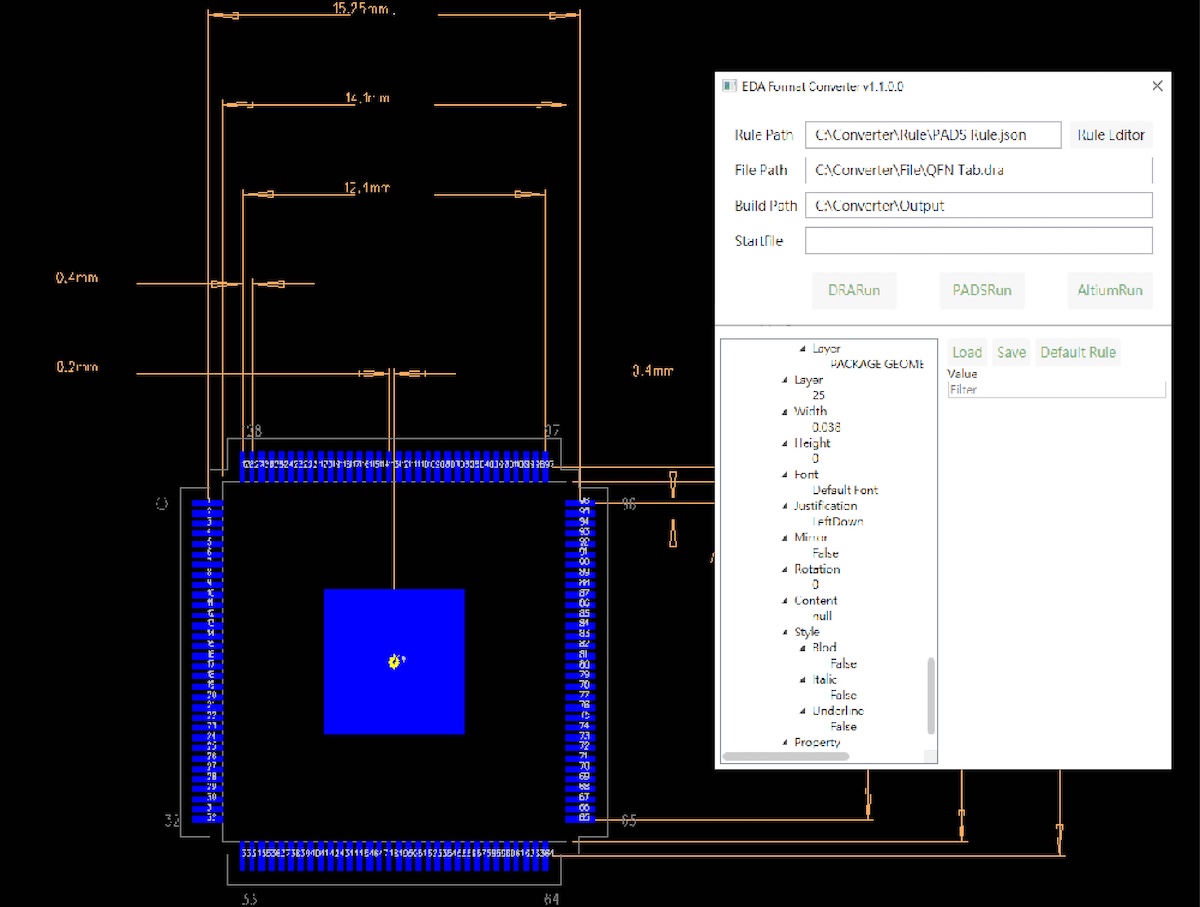
Task: Focus the empty StartFile input box
Action: [x=978, y=241]
